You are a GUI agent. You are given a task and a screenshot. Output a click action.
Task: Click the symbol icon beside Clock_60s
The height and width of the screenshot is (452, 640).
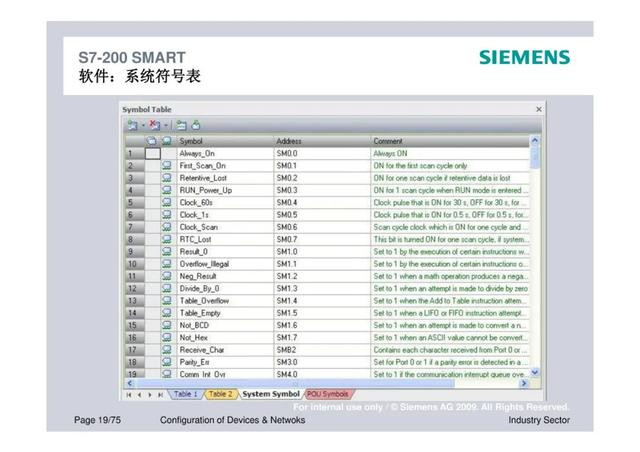pos(167,202)
